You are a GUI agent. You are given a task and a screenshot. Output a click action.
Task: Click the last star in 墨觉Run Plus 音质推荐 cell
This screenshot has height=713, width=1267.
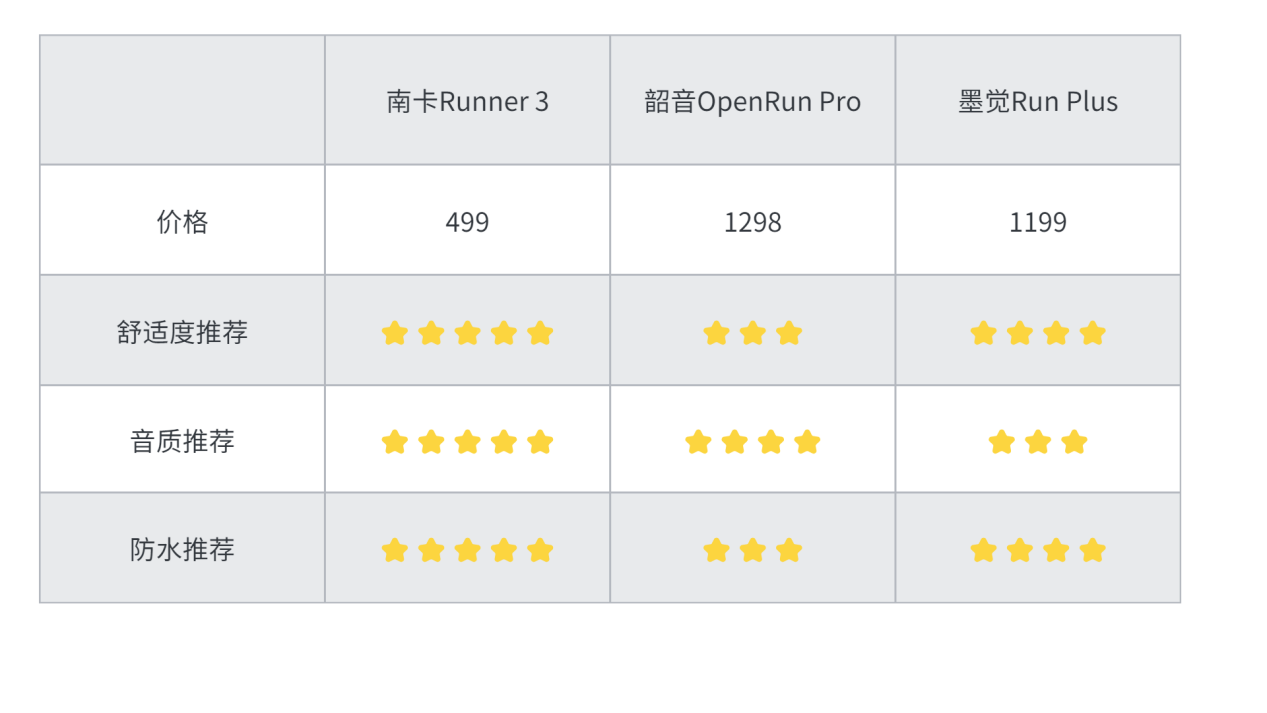(1074, 442)
